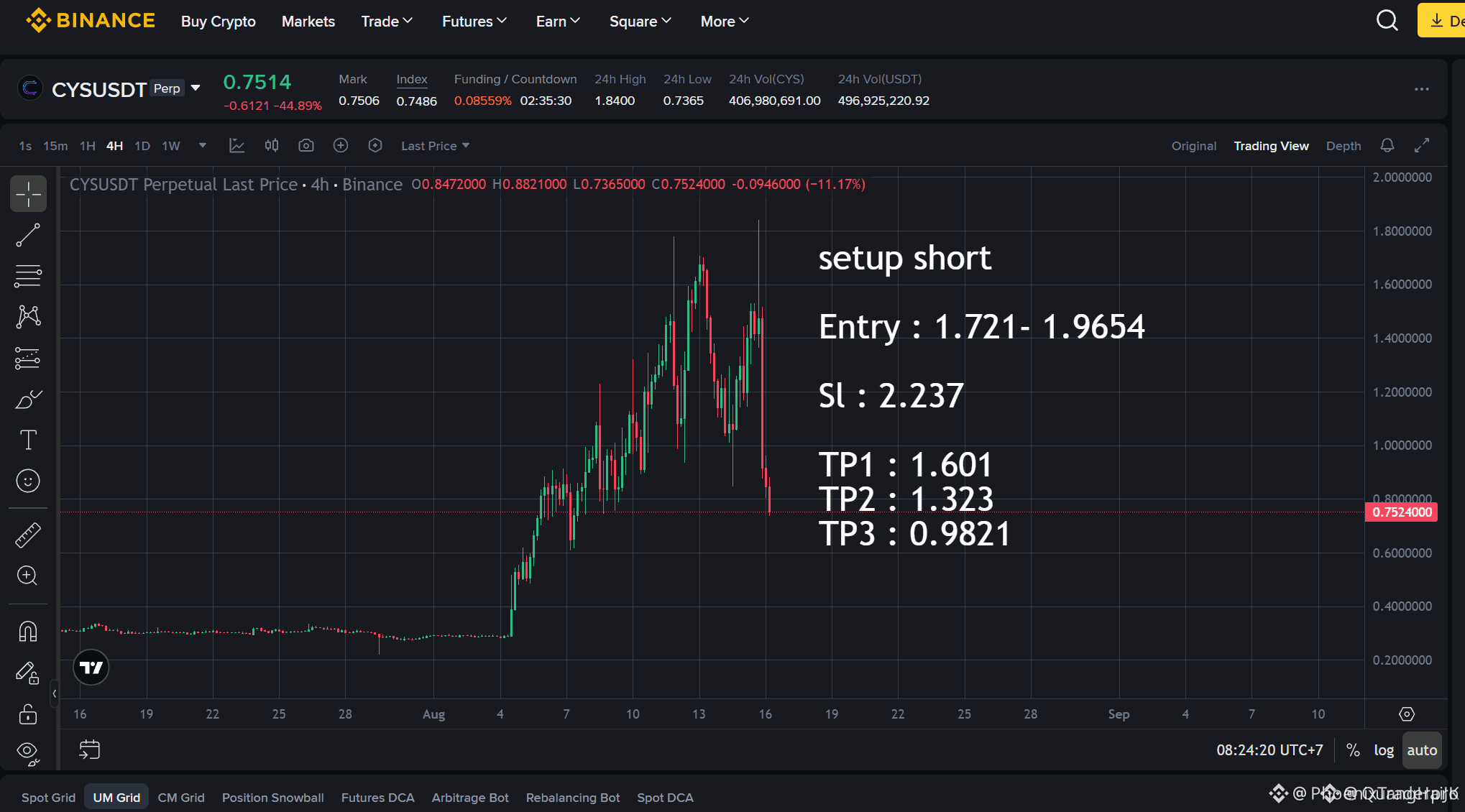Take a chart snapshot with camera icon

pos(306,146)
